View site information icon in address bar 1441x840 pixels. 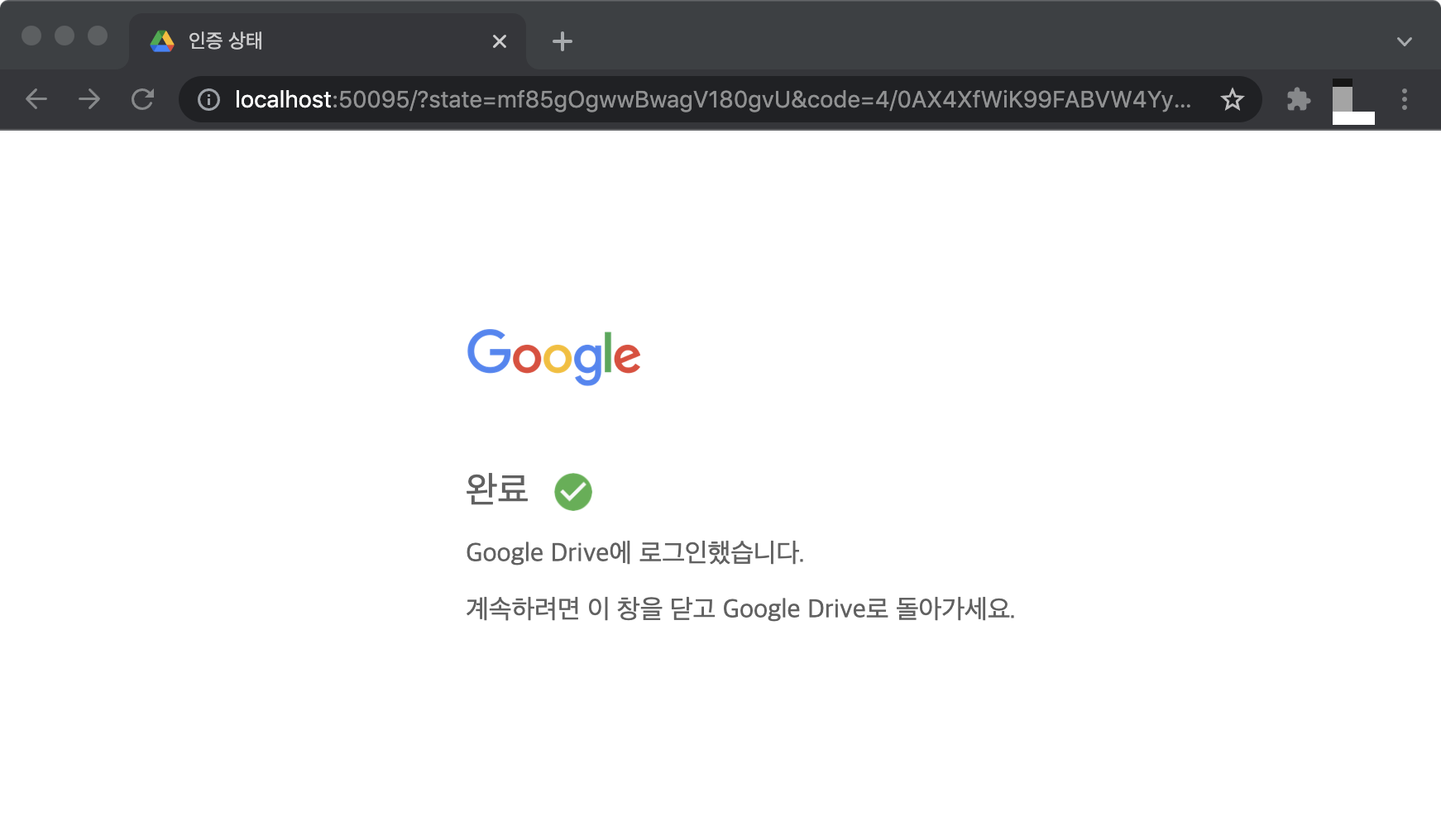[x=208, y=100]
